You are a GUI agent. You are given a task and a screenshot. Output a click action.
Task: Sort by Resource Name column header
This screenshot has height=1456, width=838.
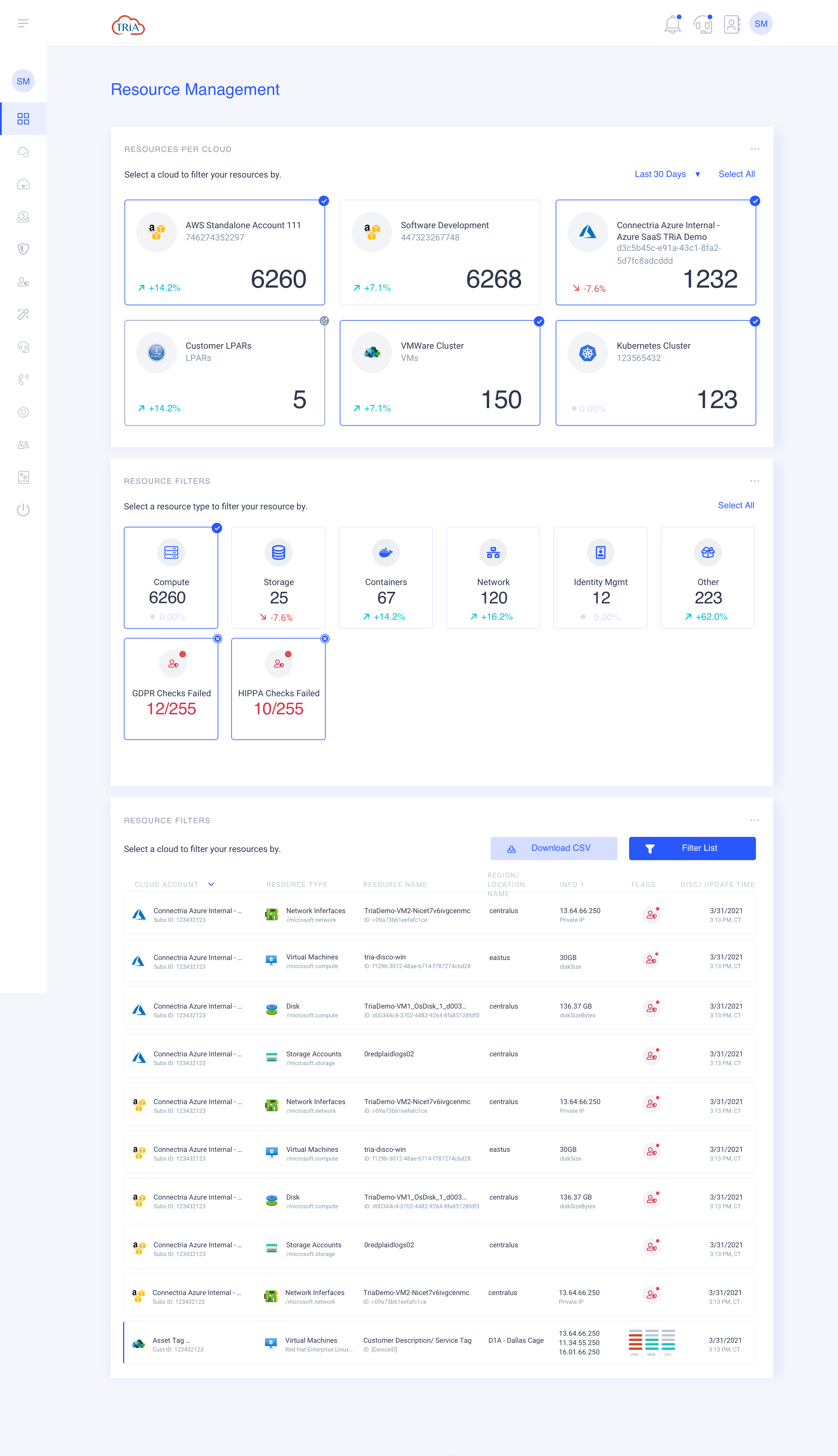point(395,884)
